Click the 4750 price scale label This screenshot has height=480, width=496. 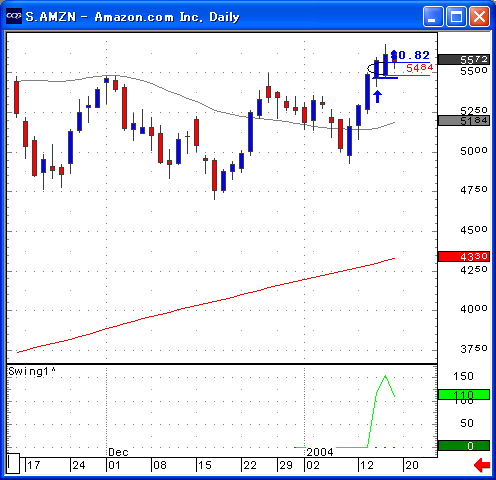click(x=474, y=190)
